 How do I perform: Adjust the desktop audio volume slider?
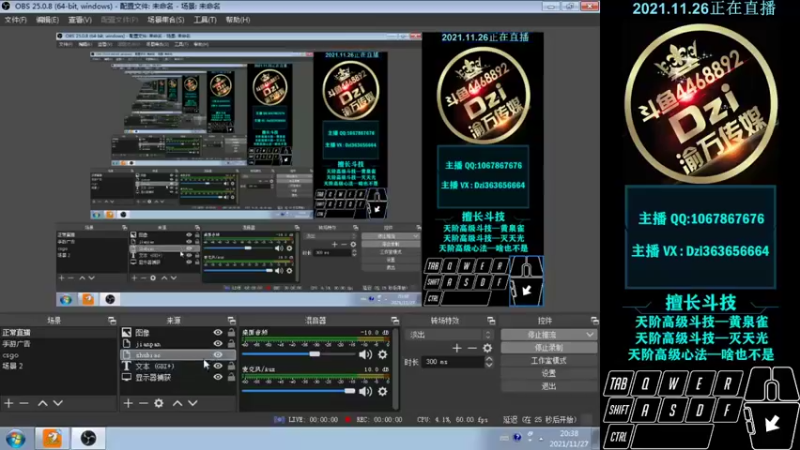[x=298, y=354]
